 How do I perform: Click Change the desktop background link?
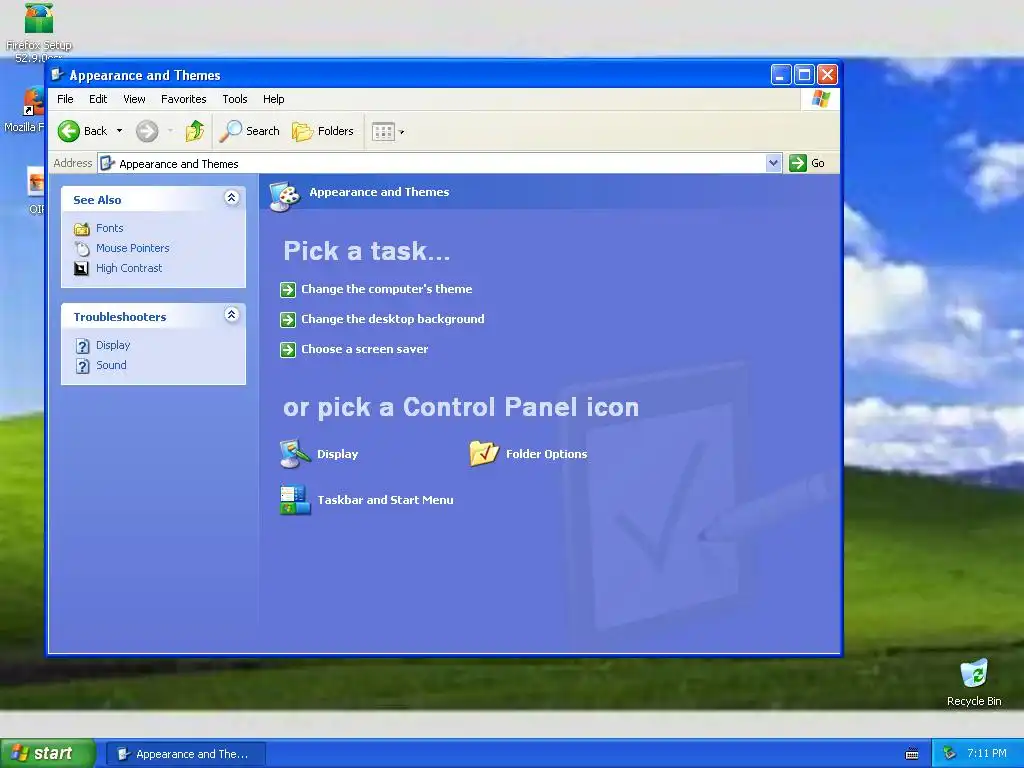392,319
